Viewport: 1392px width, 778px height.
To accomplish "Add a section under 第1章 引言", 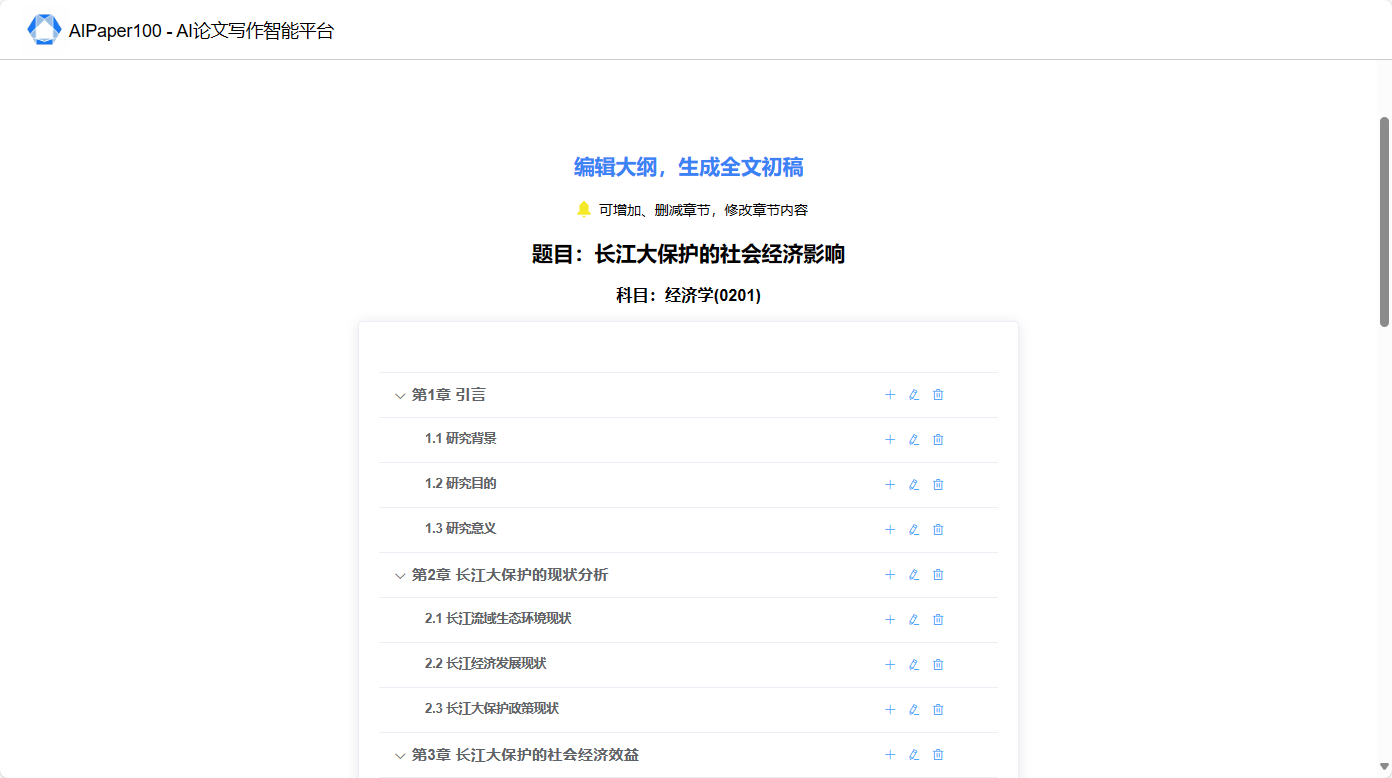I will [x=890, y=395].
